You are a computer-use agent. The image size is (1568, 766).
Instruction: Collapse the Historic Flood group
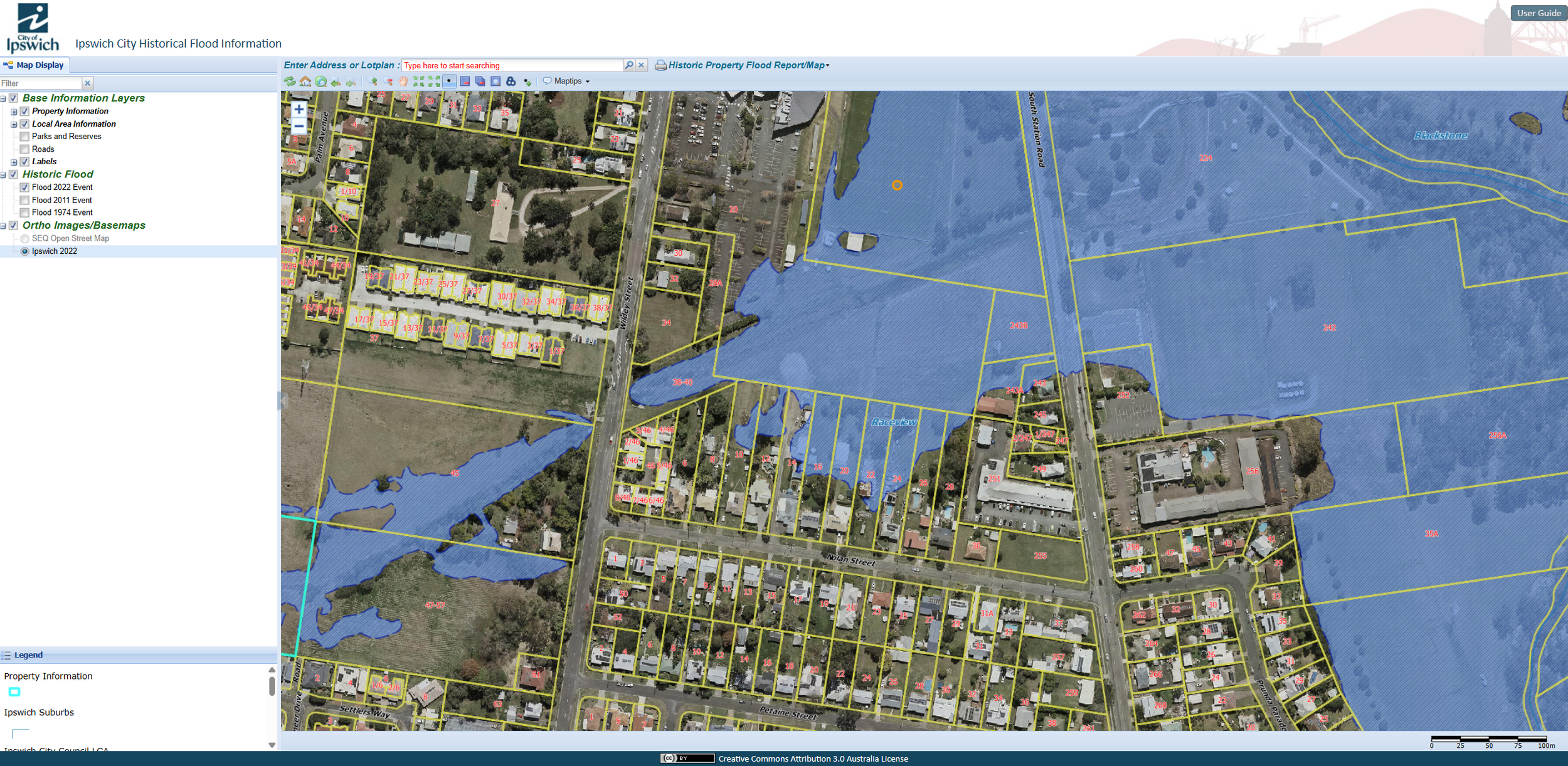(3, 176)
